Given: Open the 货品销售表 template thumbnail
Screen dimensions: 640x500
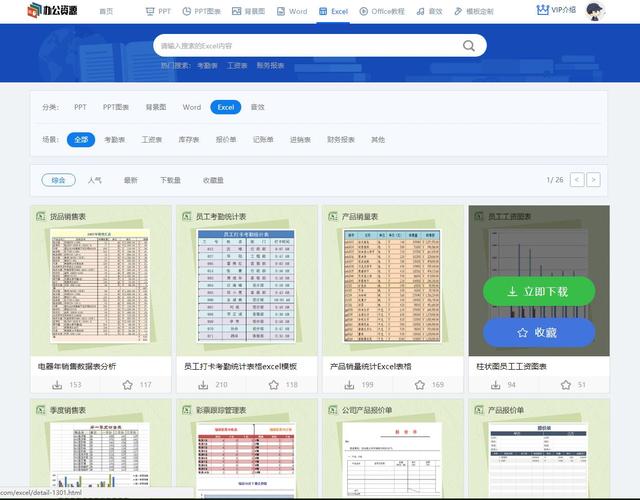Looking at the screenshot, I should click(100, 281).
